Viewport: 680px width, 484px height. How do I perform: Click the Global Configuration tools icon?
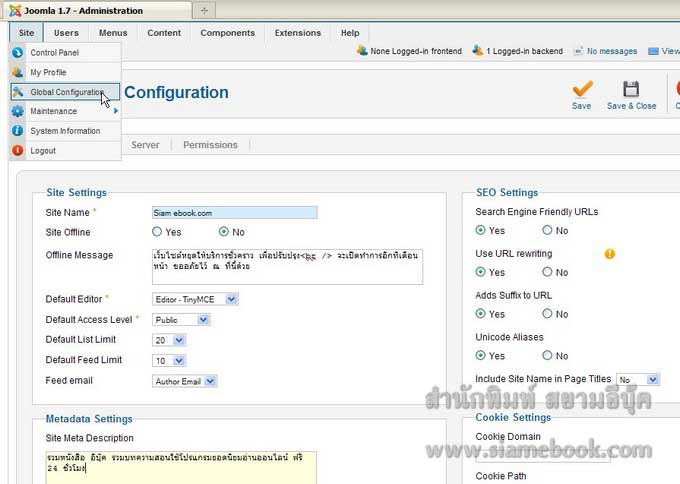tap(18, 92)
